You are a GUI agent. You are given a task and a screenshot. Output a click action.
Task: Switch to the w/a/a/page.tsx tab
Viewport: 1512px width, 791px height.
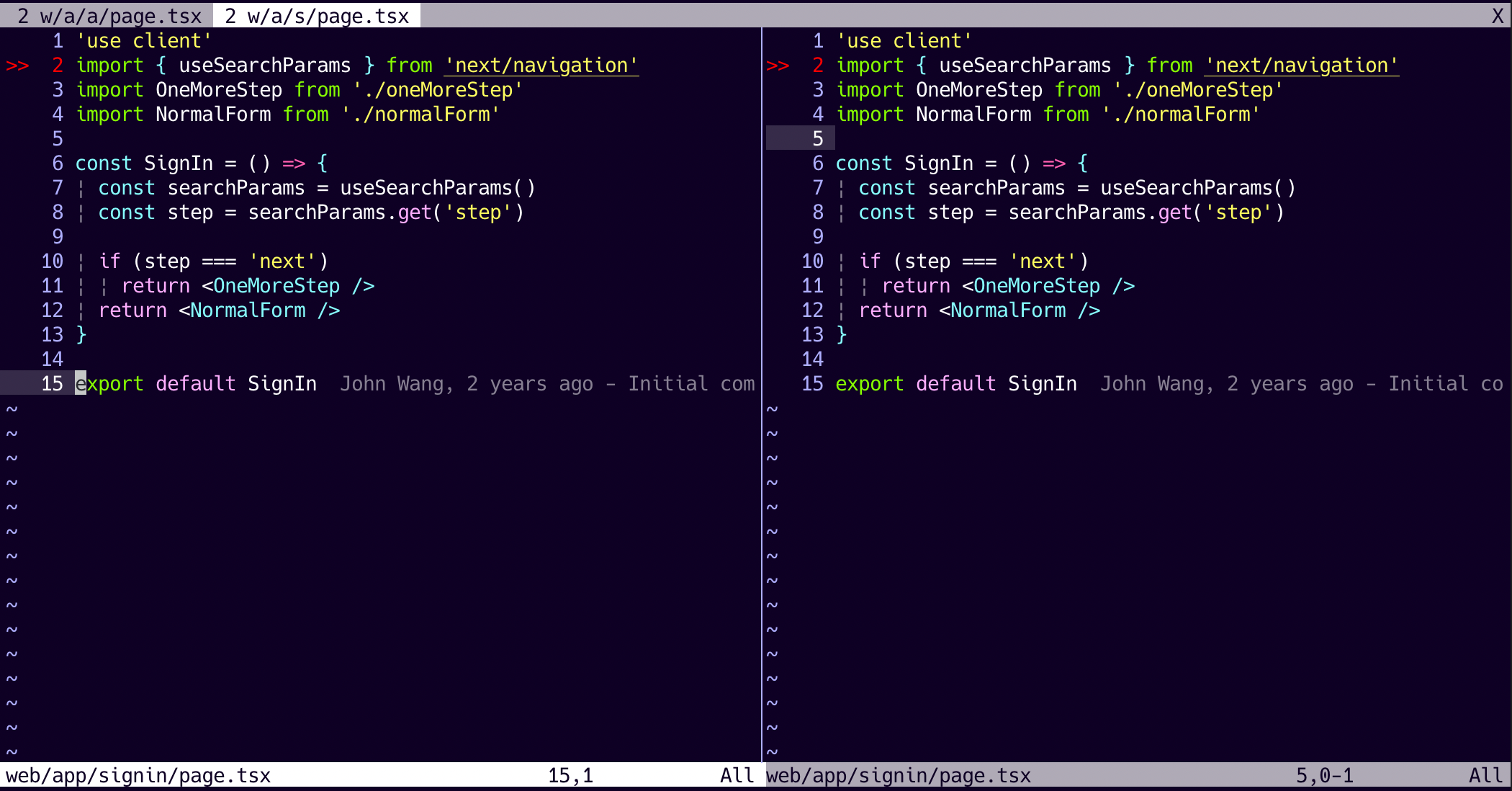(109, 16)
